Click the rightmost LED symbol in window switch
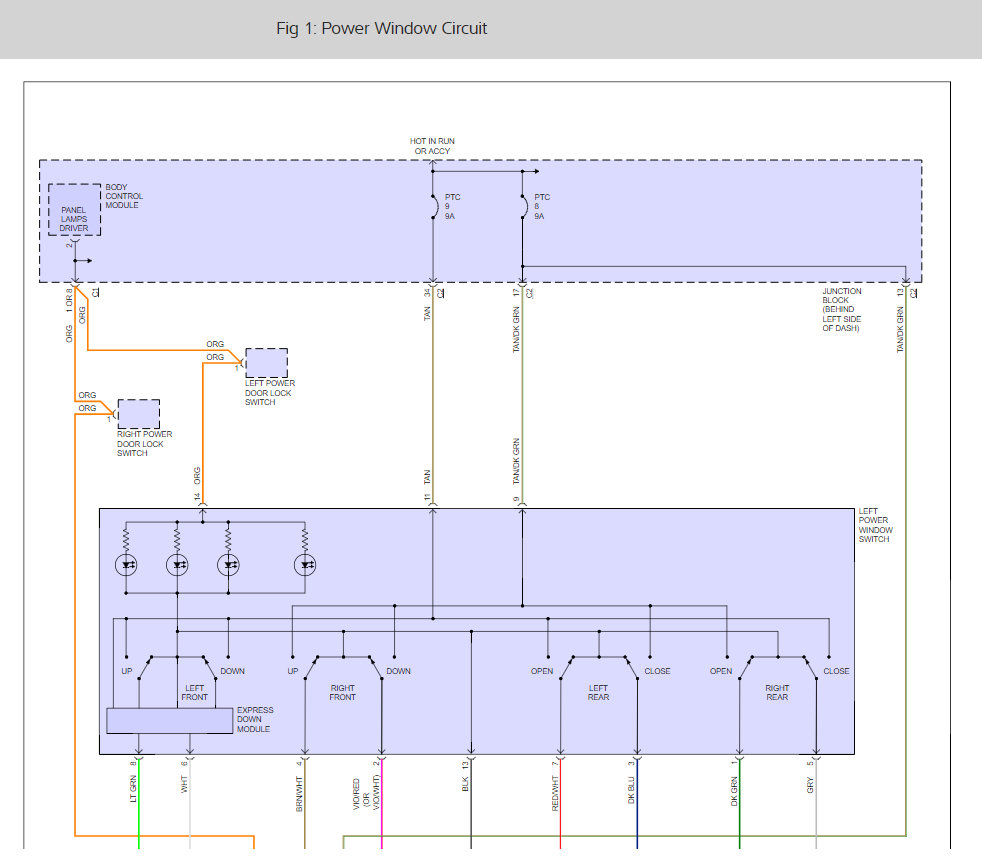Viewport: 982px width, 856px height. [x=305, y=565]
